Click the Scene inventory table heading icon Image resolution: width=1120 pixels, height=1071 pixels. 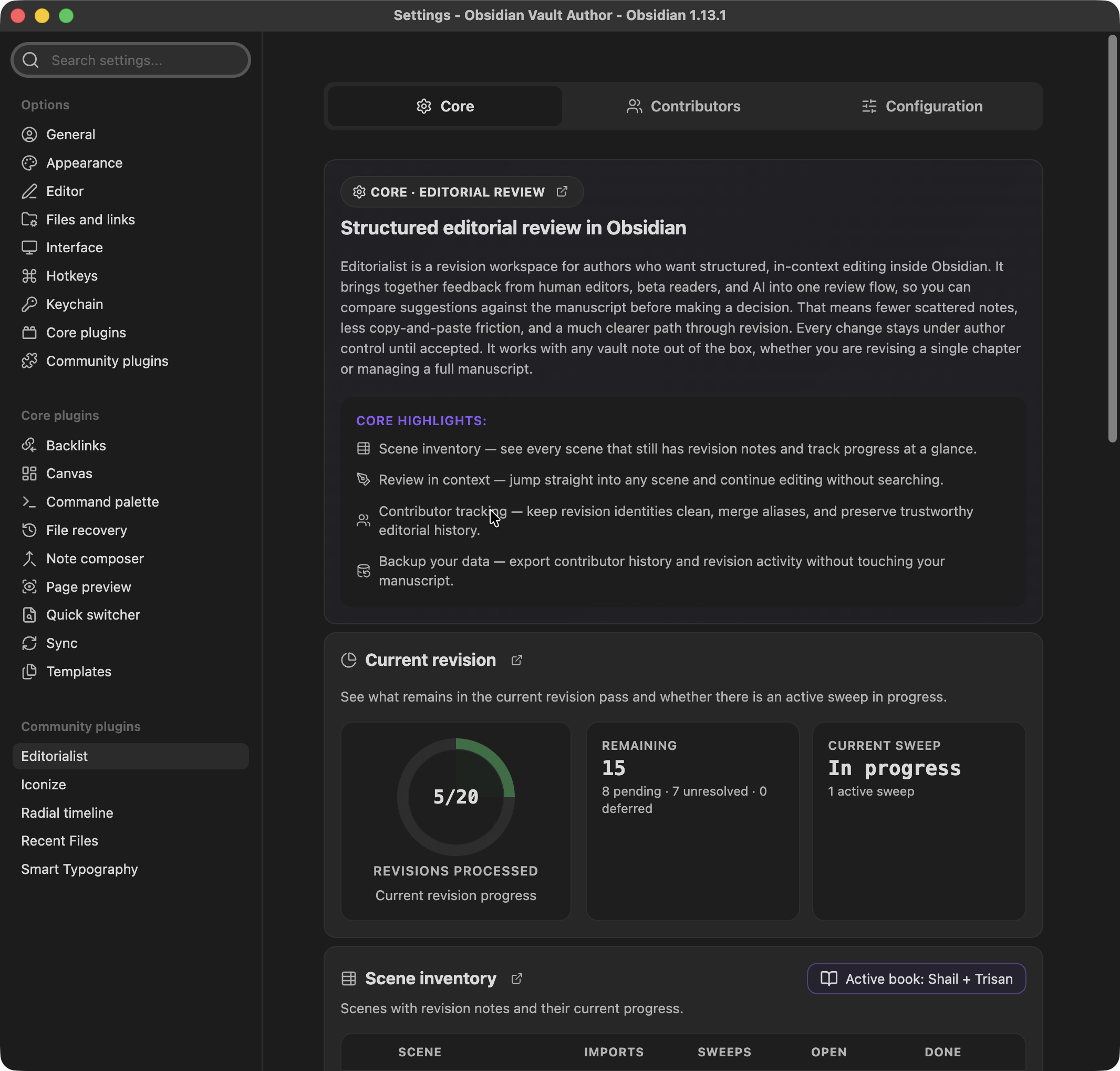pyautogui.click(x=349, y=979)
